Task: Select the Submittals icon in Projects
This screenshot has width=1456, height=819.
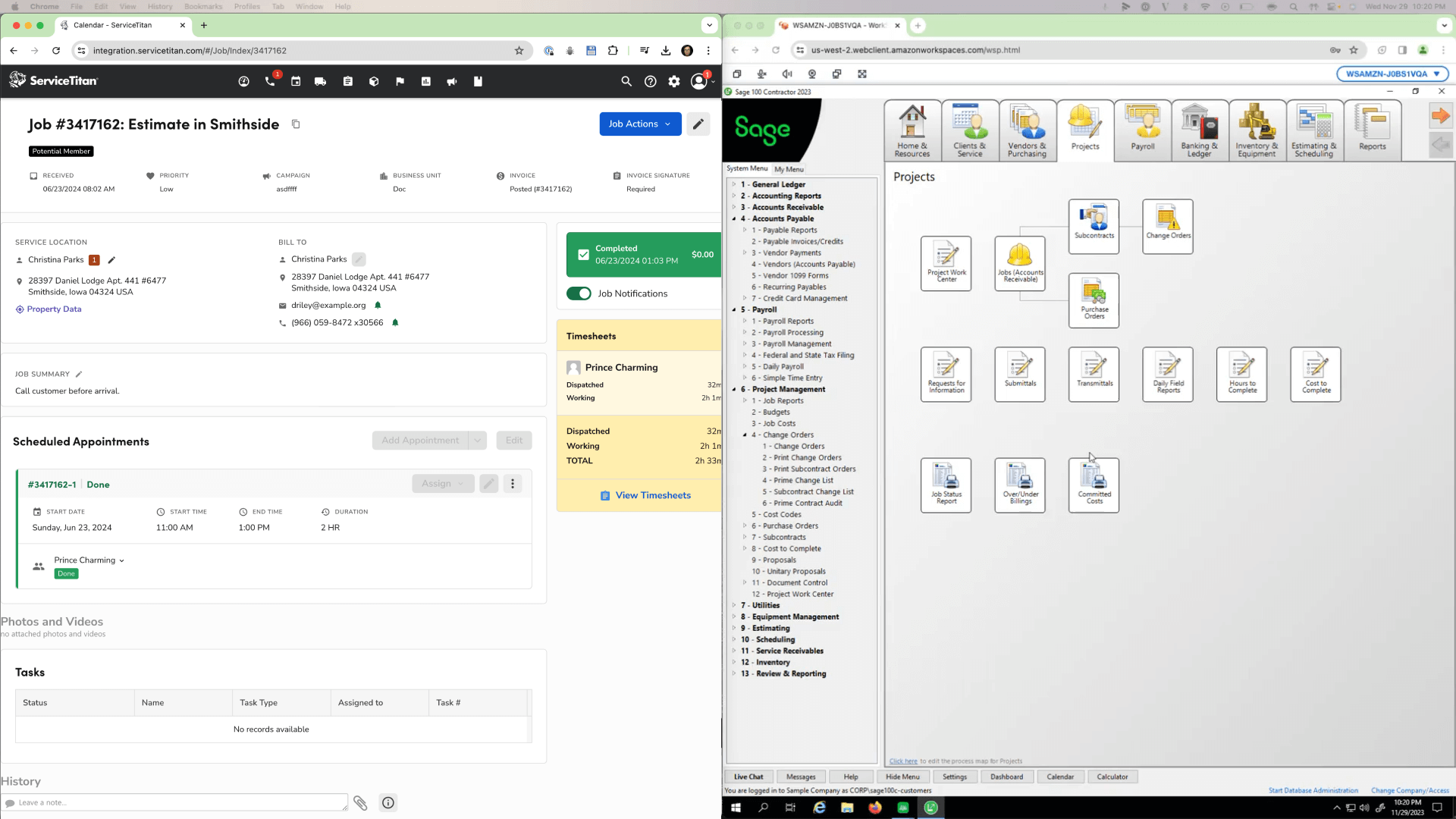Action: click(1021, 372)
